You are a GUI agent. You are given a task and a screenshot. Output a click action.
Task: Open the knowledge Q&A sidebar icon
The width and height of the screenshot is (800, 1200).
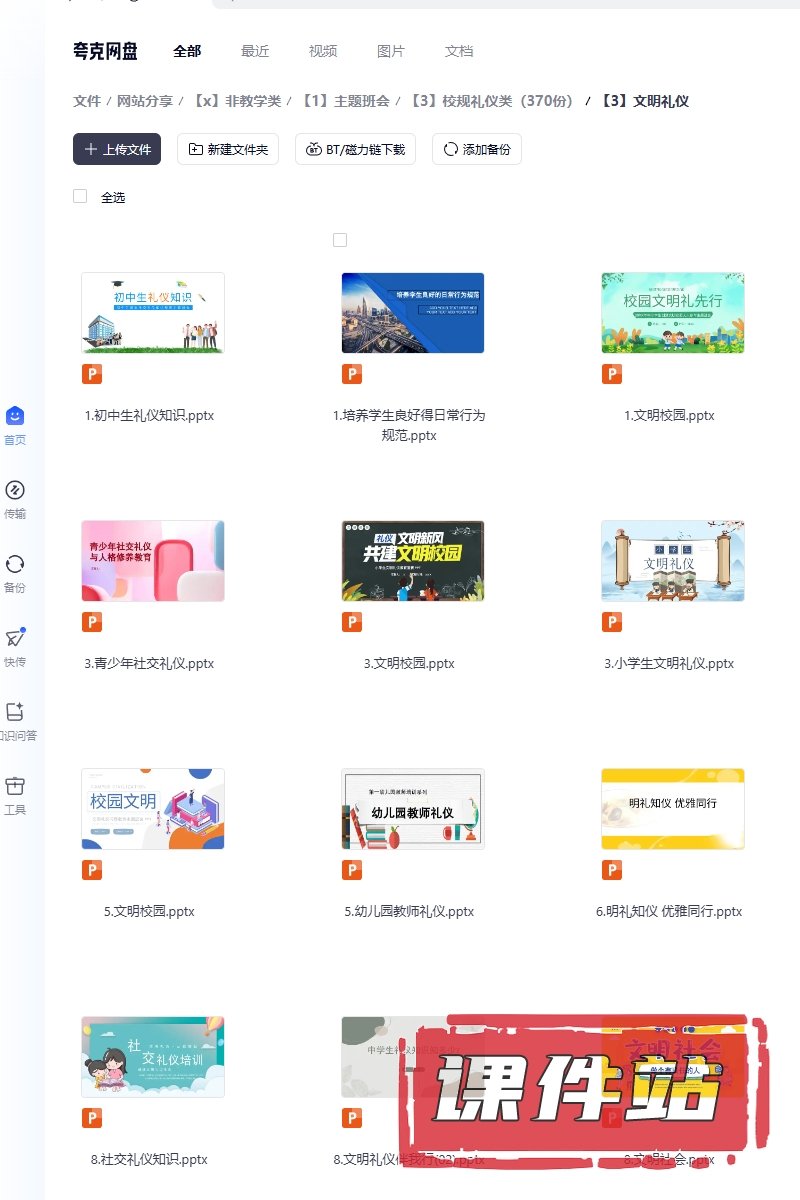click(15, 712)
